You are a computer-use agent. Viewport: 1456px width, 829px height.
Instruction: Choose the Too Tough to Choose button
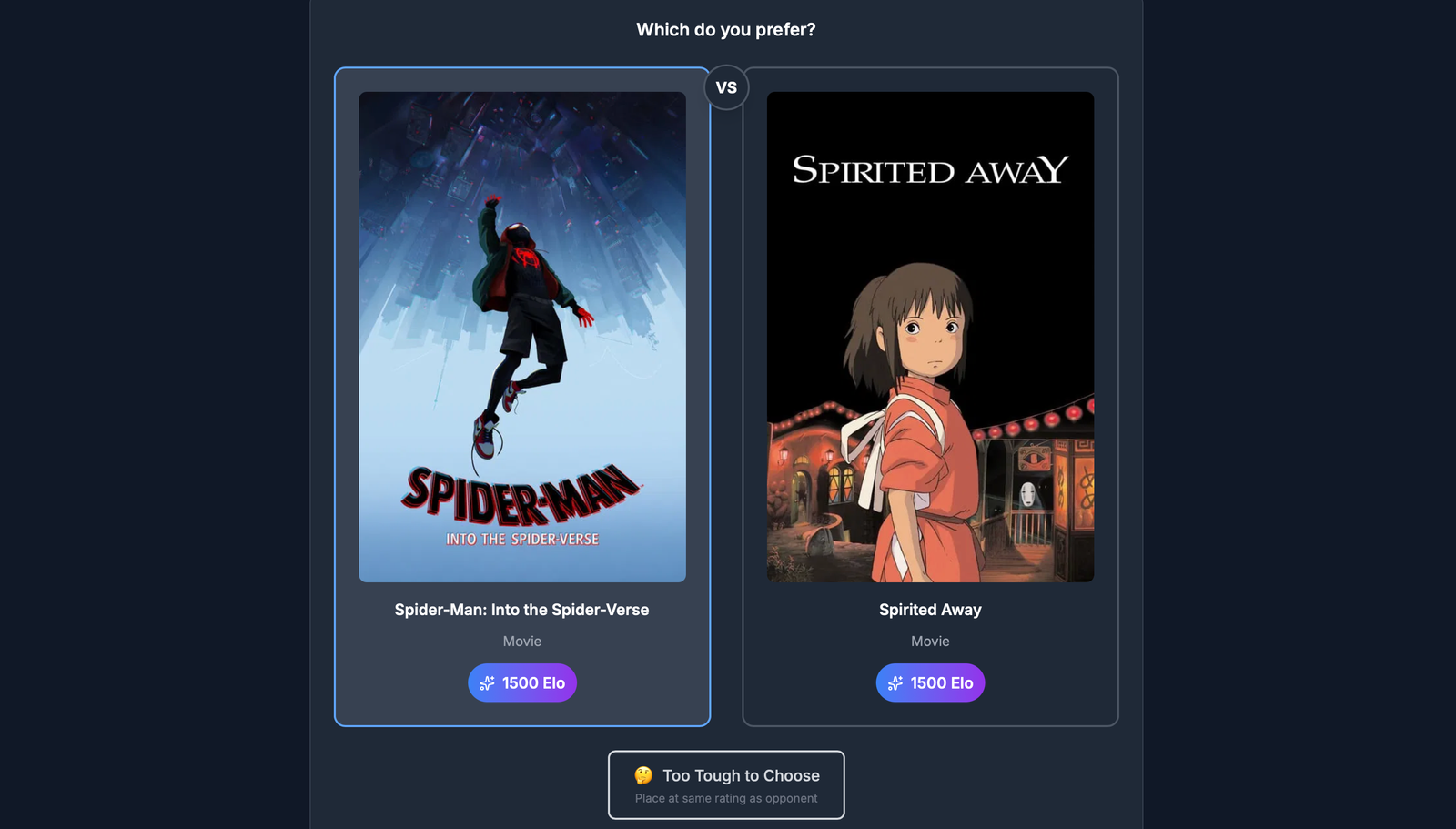pyautogui.click(x=726, y=784)
